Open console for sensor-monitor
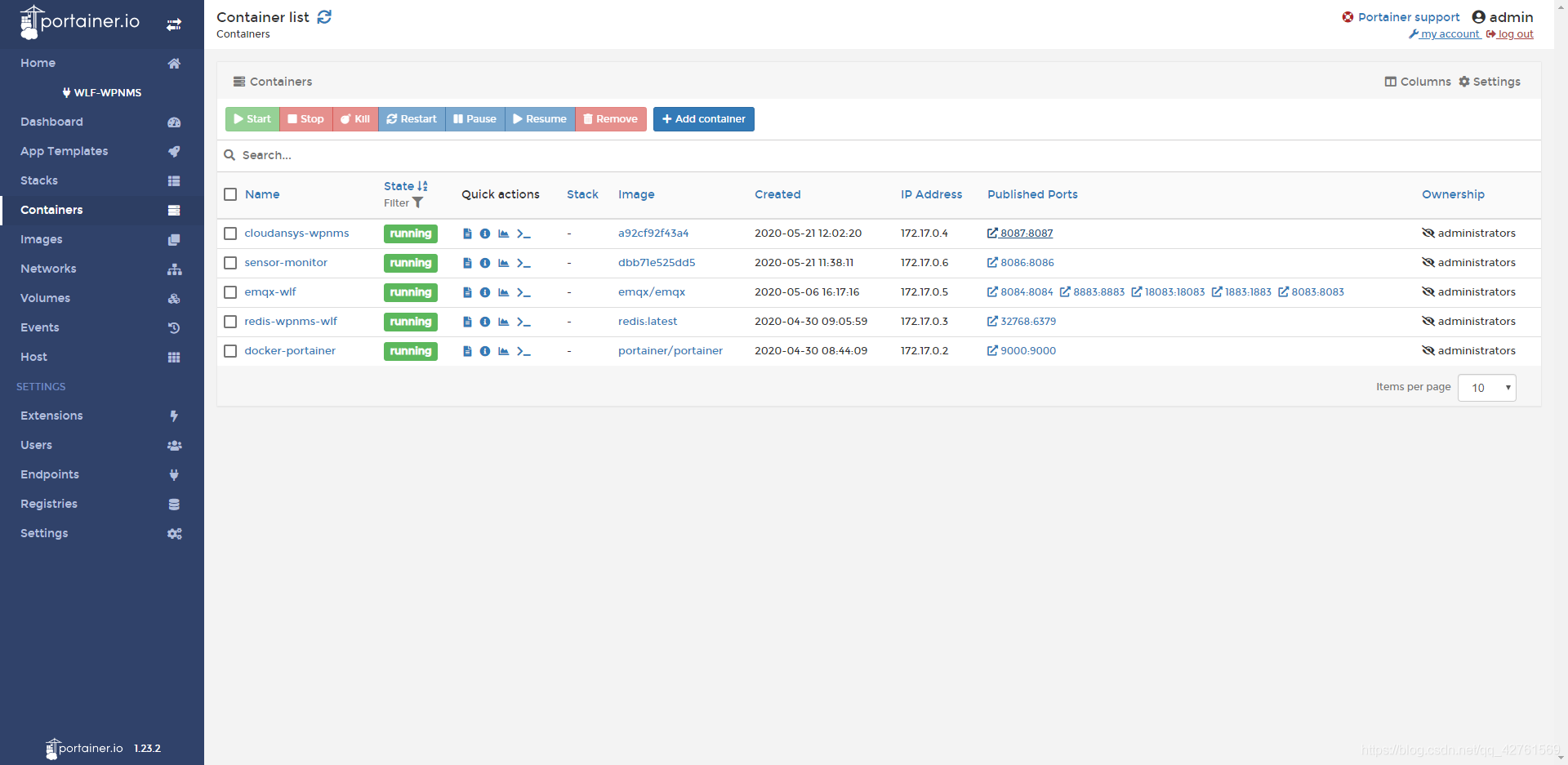1568x765 pixels. pyautogui.click(x=523, y=263)
